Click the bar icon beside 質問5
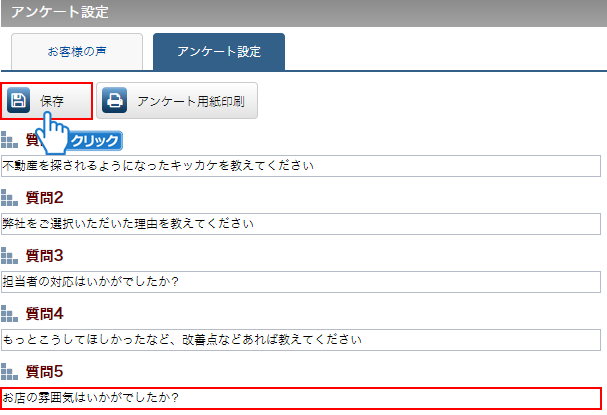This screenshot has width=607, height=415. tap(10, 371)
